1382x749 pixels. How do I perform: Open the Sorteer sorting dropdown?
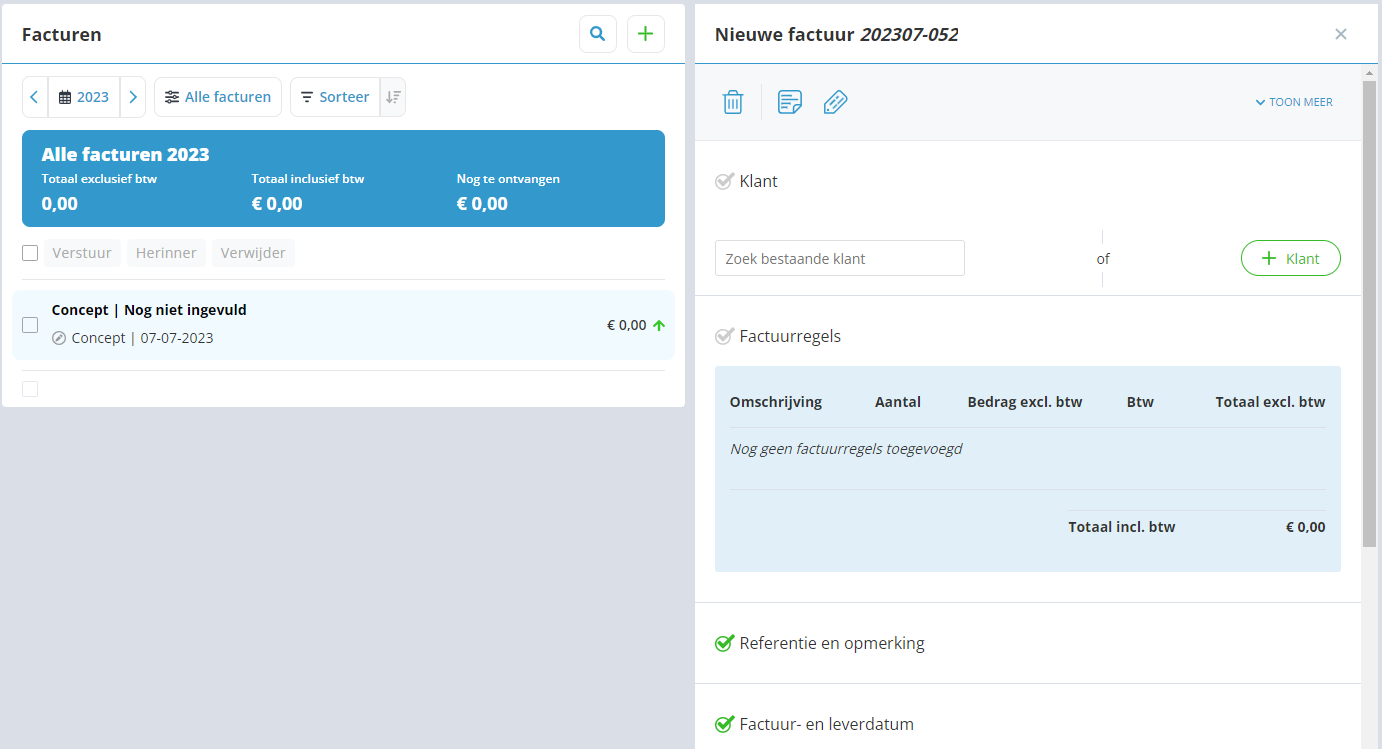click(x=335, y=97)
